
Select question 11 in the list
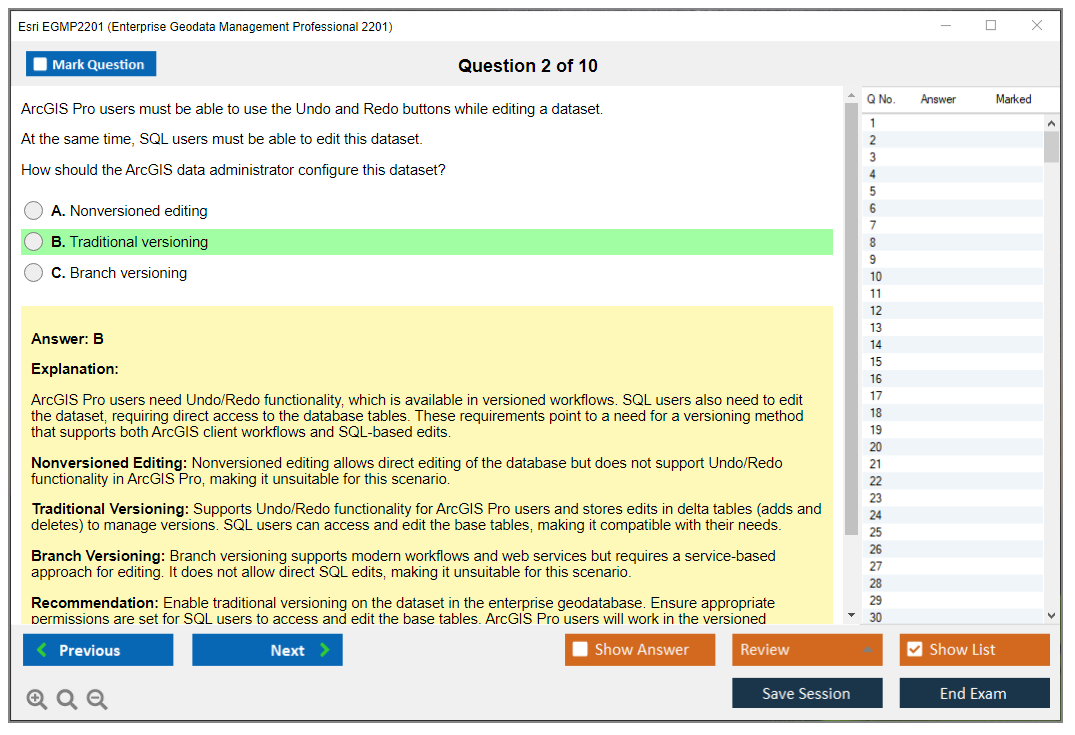pyautogui.click(x=953, y=293)
